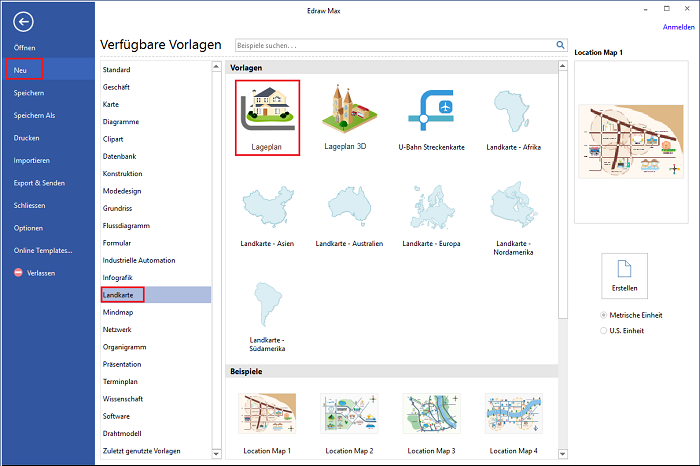Open Optionen in the sidebar
700x466 pixels.
tap(28, 228)
